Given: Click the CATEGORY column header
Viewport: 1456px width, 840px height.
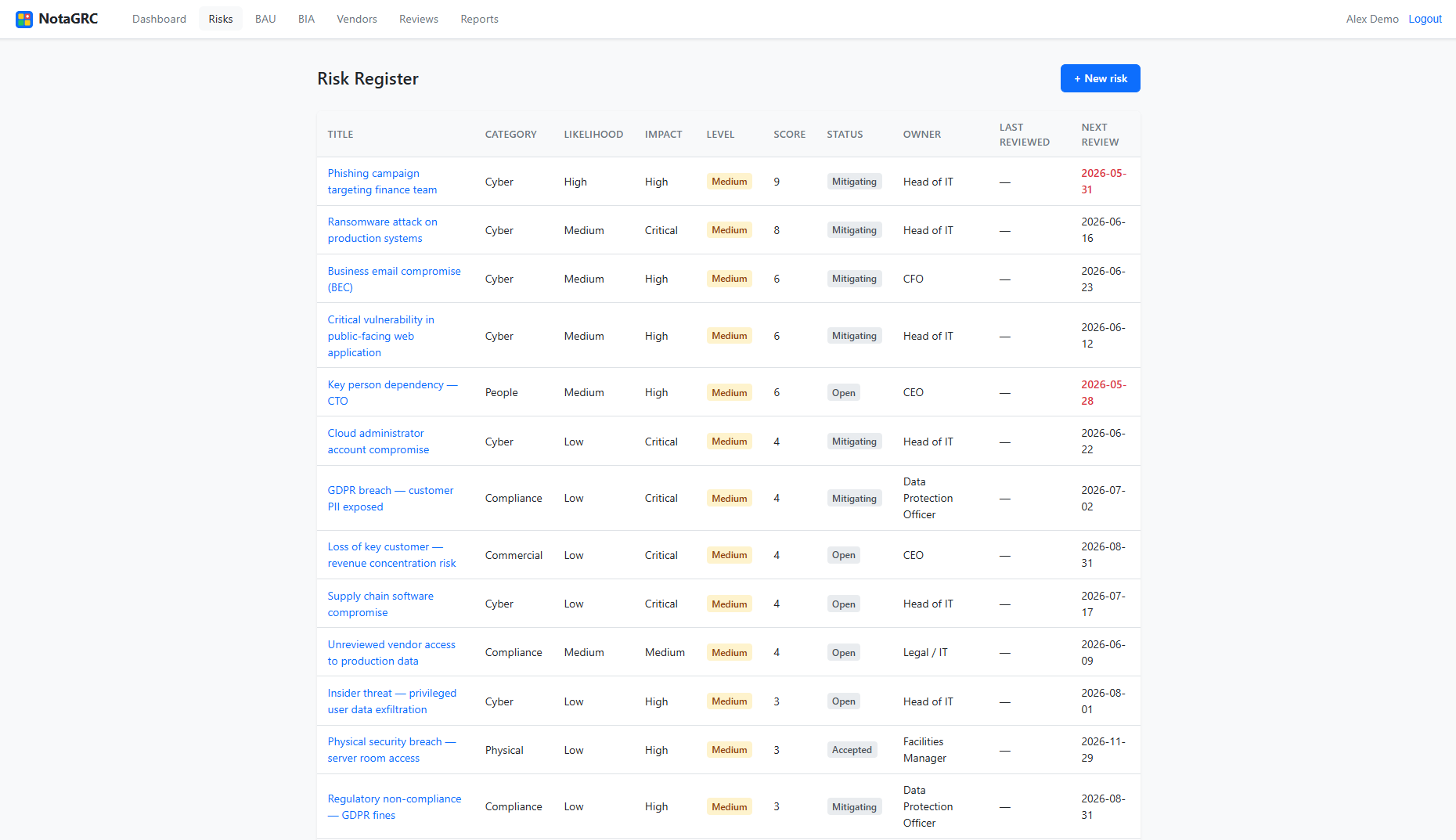Looking at the screenshot, I should [510, 135].
